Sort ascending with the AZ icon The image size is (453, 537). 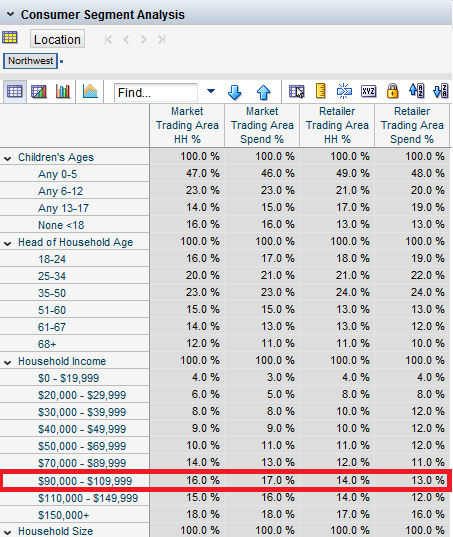tap(416, 91)
